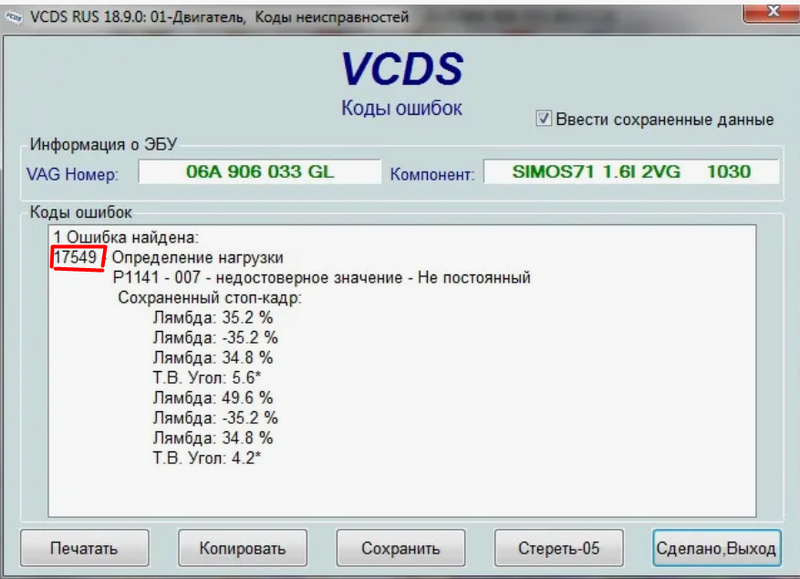Click the text Определение нагрузки

pos(197,258)
